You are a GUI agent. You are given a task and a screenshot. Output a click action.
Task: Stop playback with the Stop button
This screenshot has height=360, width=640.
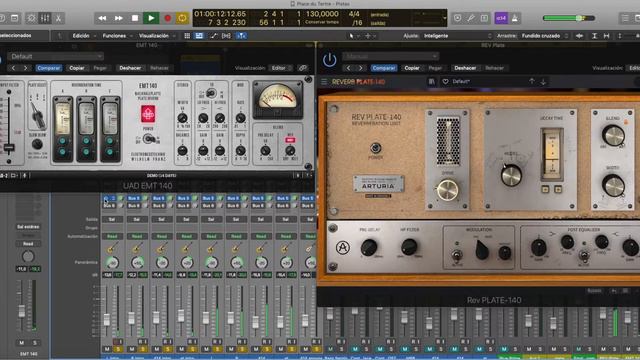point(135,18)
